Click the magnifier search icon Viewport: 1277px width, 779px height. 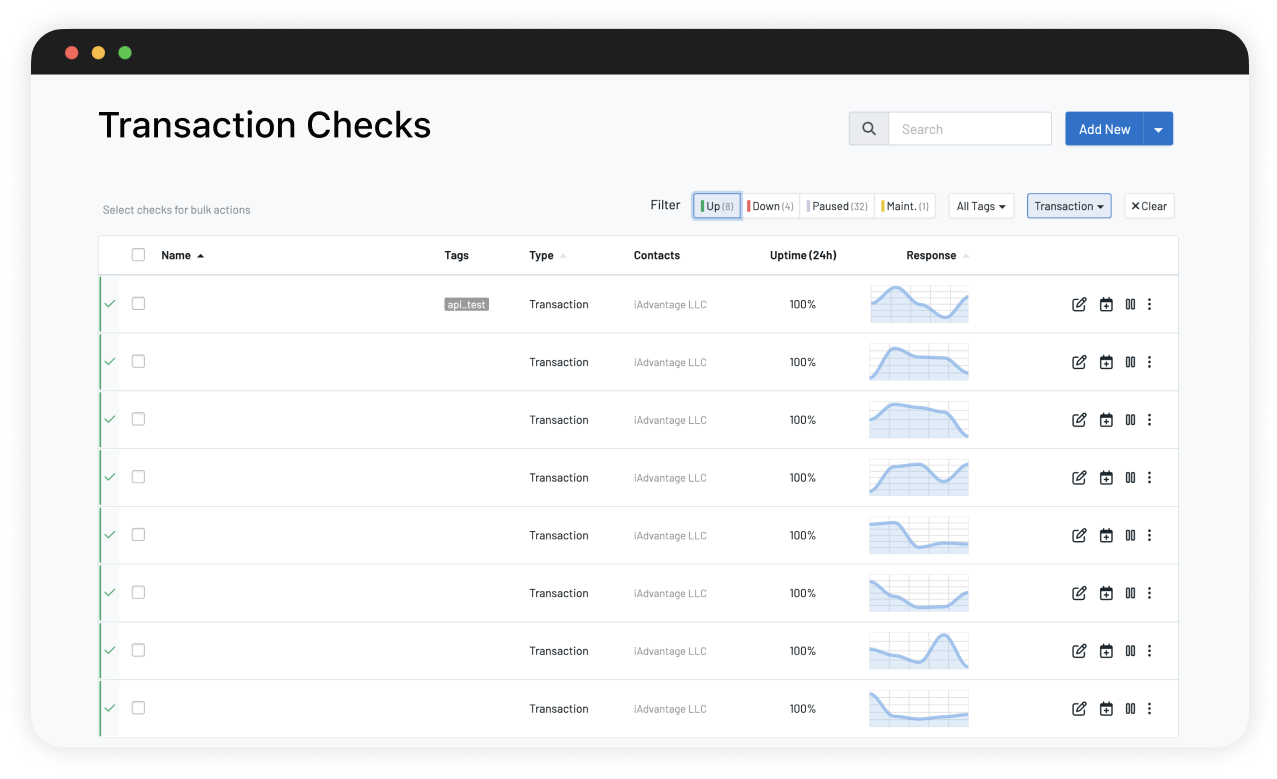(869, 129)
